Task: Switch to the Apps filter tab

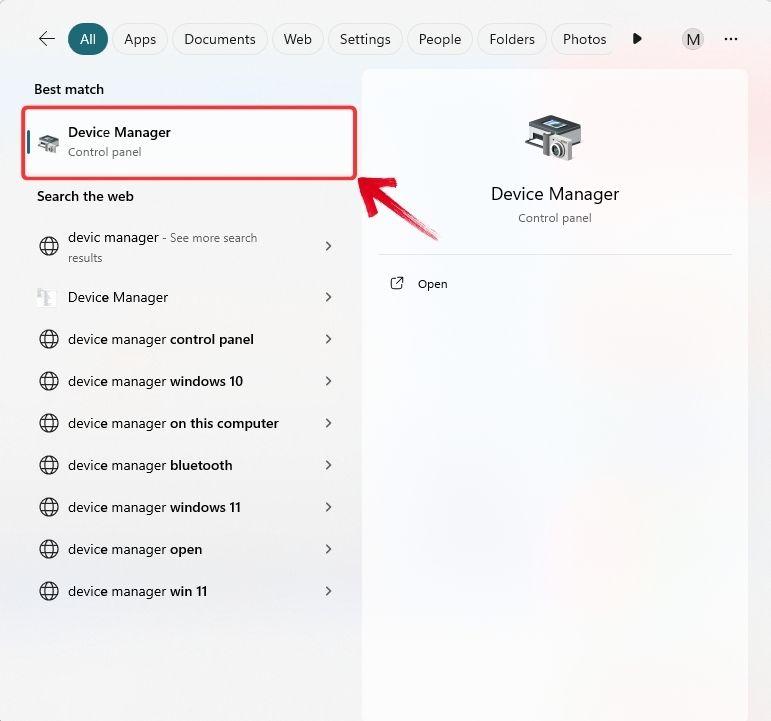Action: (140, 39)
